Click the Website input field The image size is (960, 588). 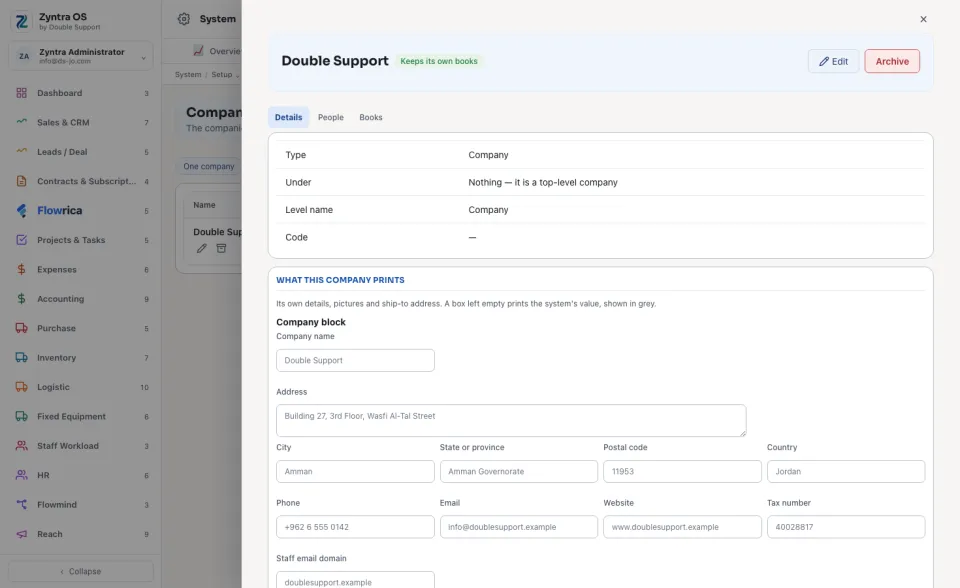pyautogui.click(x=682, y=527)
